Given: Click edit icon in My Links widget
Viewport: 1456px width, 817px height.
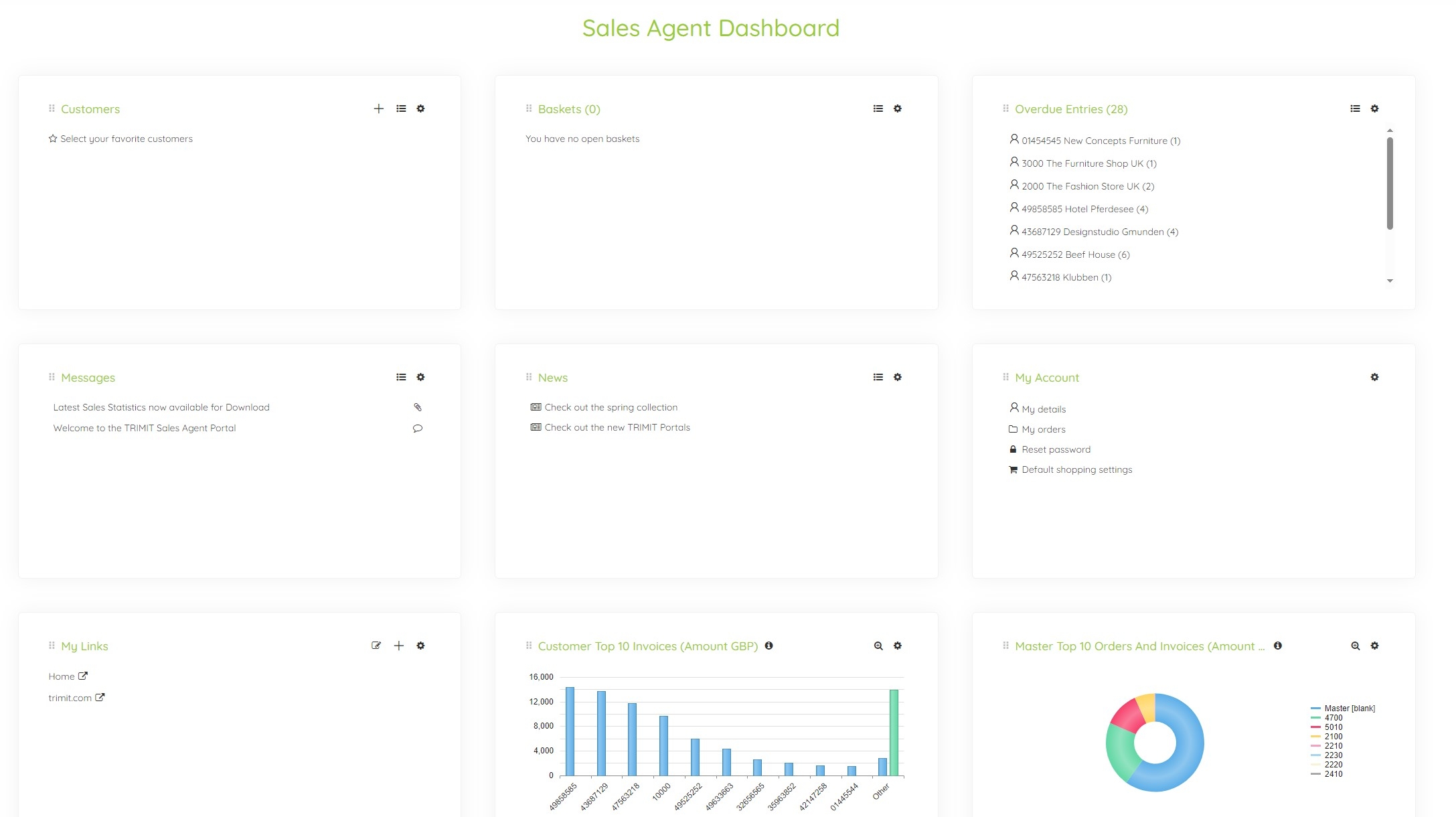Looking at the screenshot, I should 376,646.
